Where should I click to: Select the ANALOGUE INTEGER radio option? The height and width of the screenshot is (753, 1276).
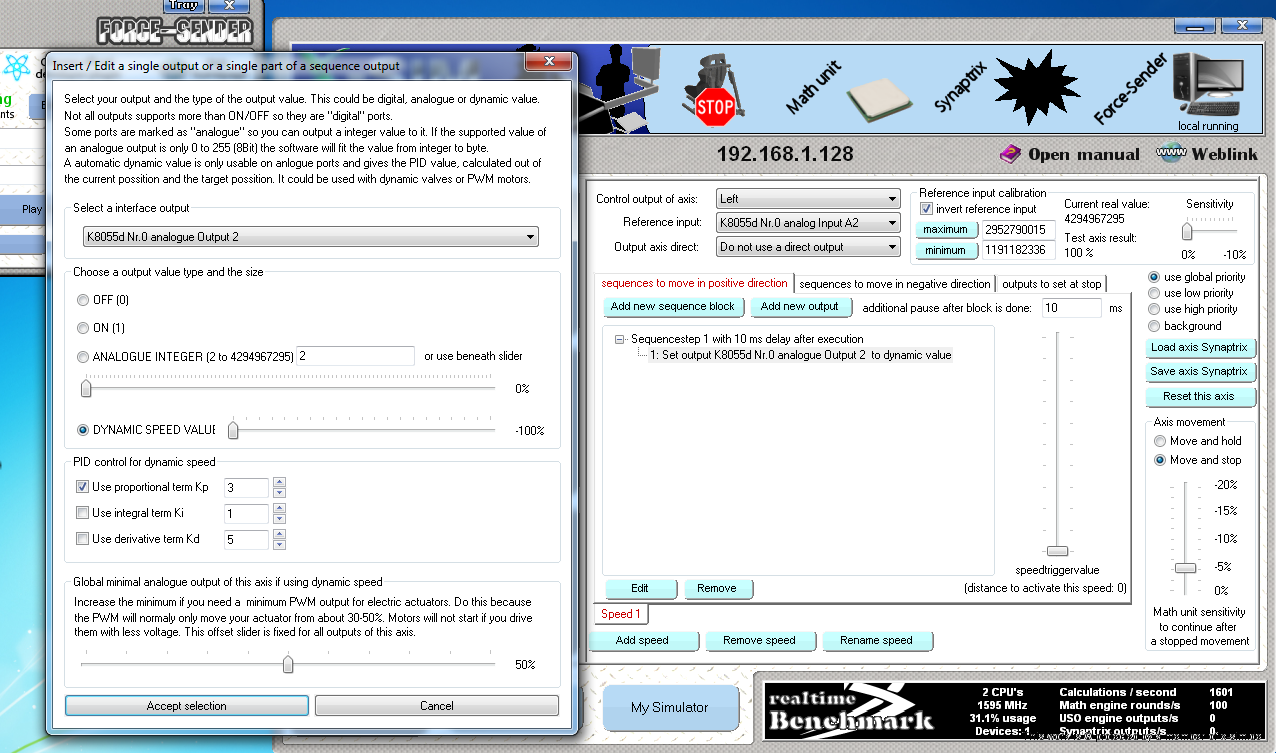coord(83,356)
